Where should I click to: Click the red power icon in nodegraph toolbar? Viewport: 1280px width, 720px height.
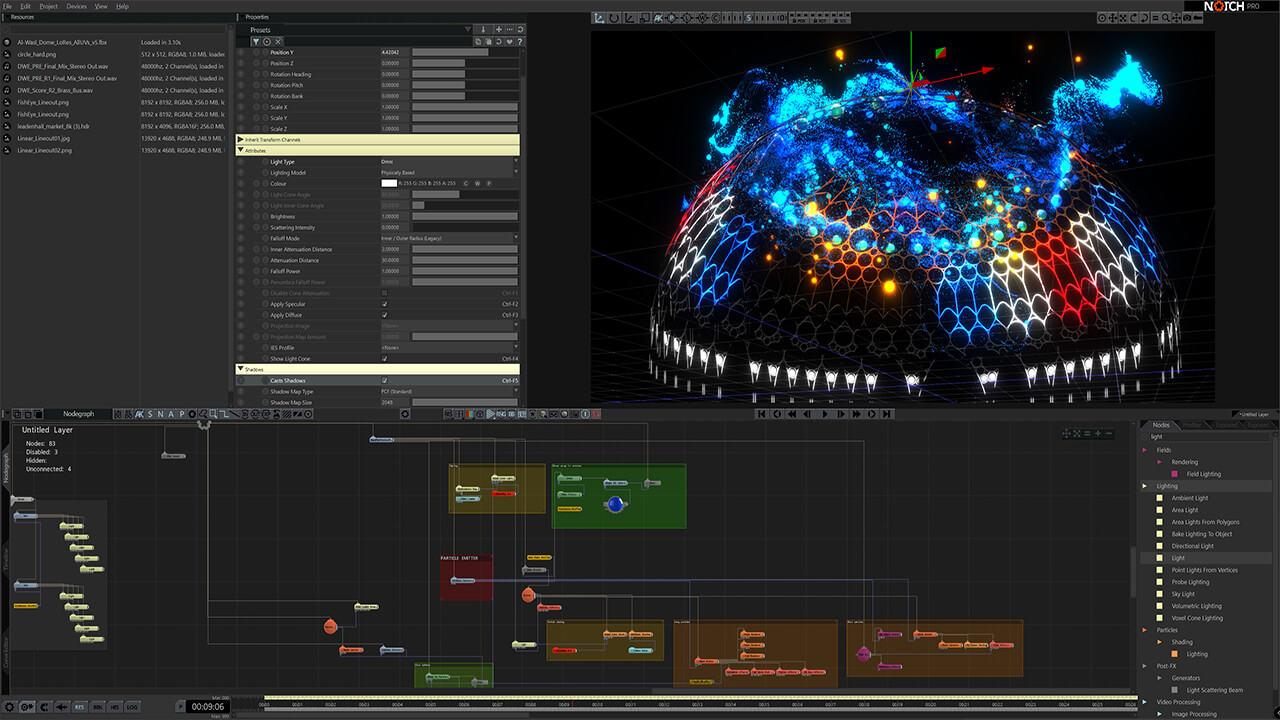[596, 413]
